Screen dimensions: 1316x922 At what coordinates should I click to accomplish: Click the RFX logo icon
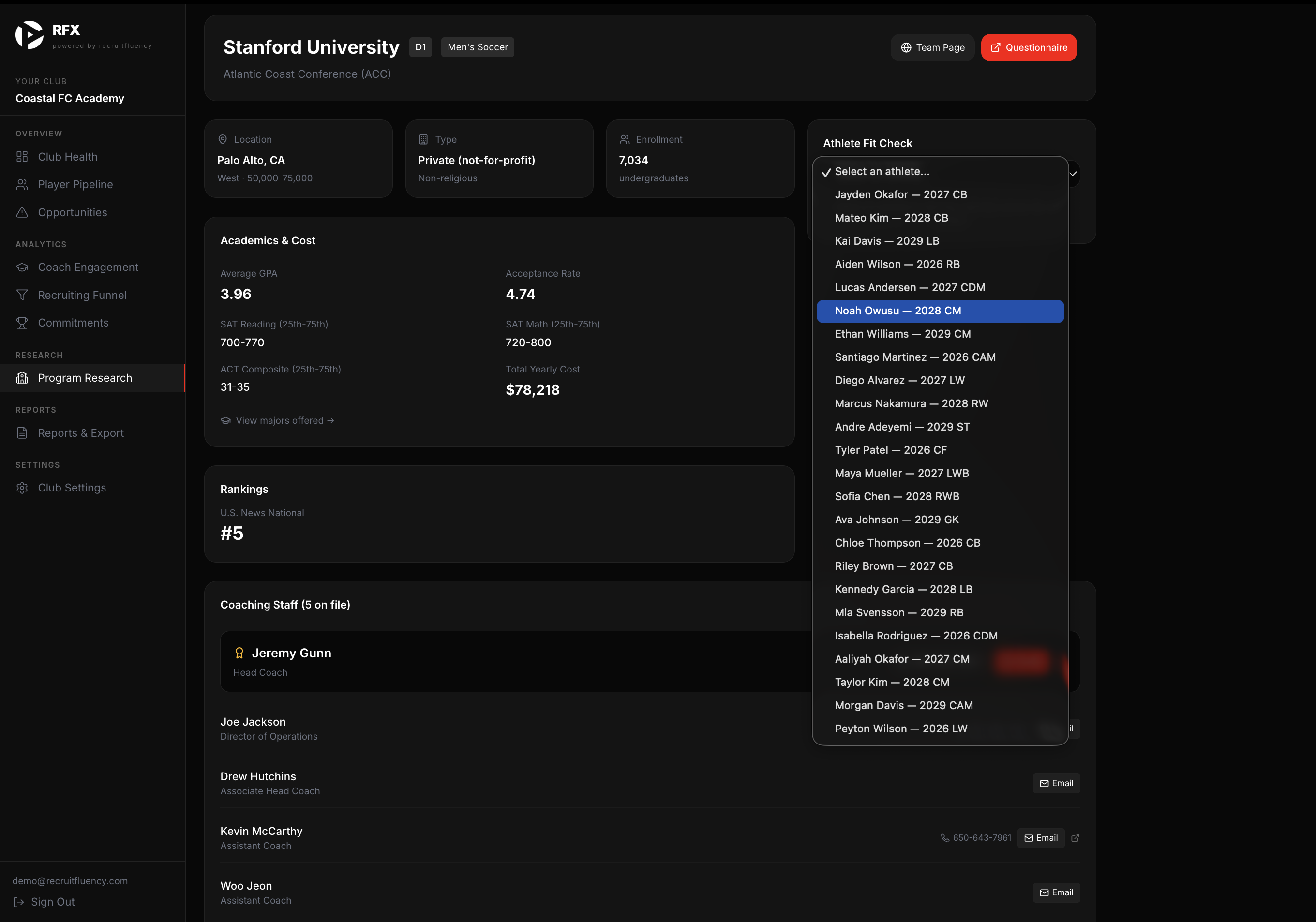pyautogui.click(x=29, y=35)
